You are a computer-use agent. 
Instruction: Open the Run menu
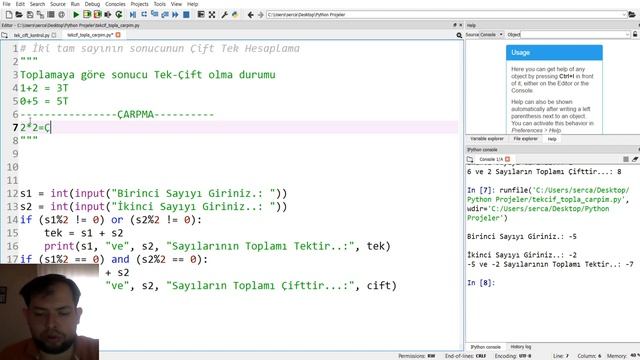(75, 4)
